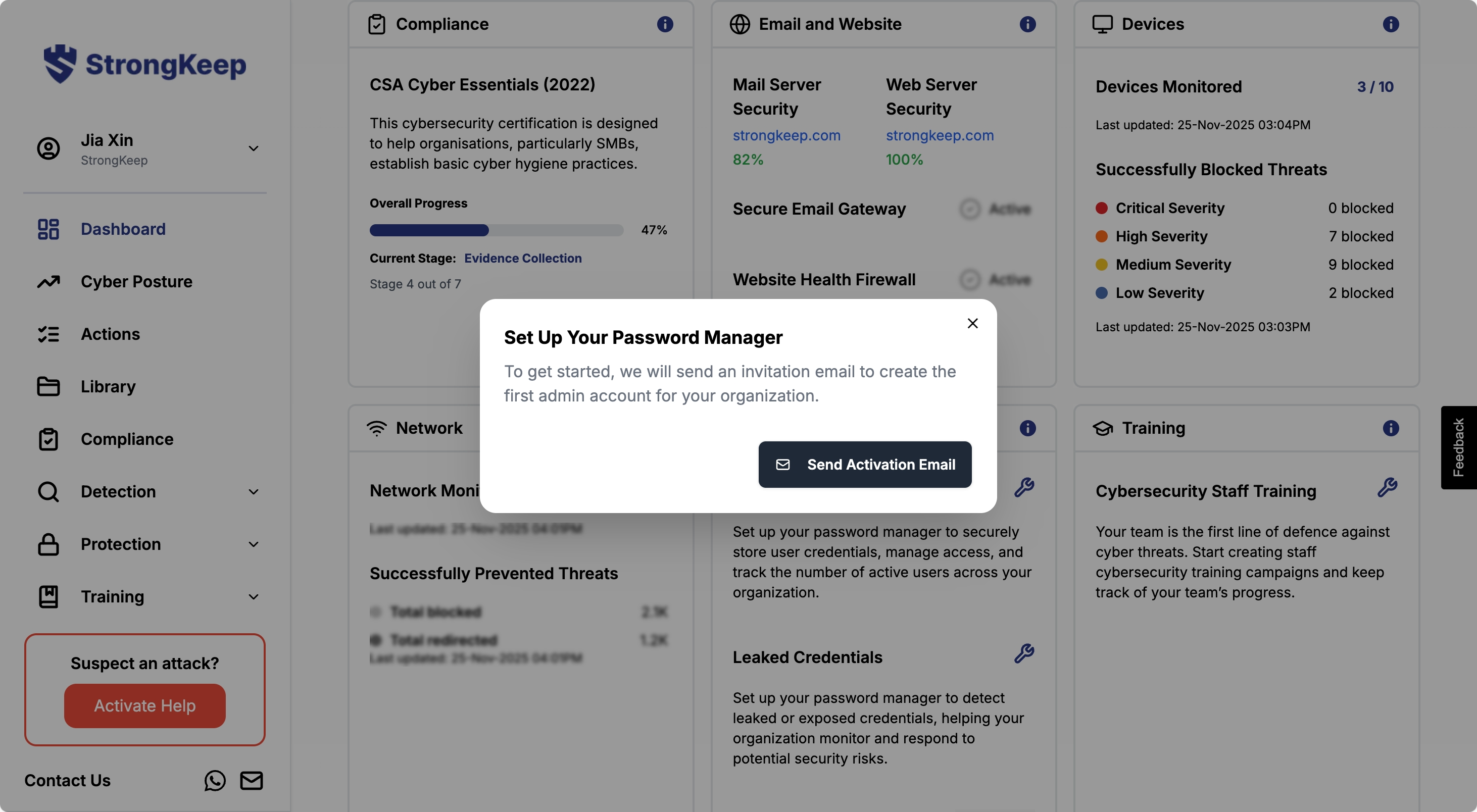Expand the Detection menu chevron
This screenshot has height=812, width=1477.
pyautogui.click(x=253, y=492)
